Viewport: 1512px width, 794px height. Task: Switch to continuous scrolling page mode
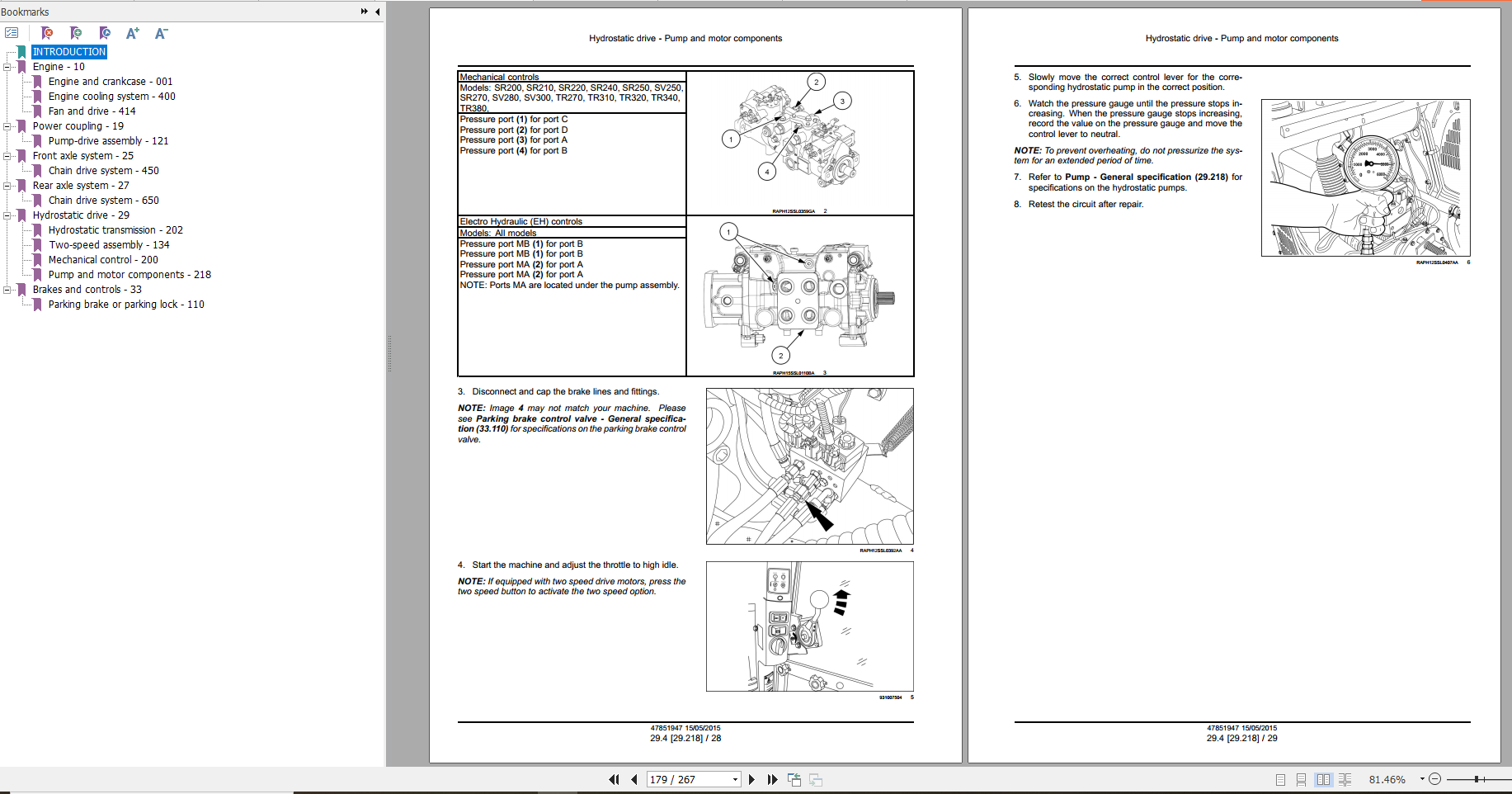[1301, 779]
